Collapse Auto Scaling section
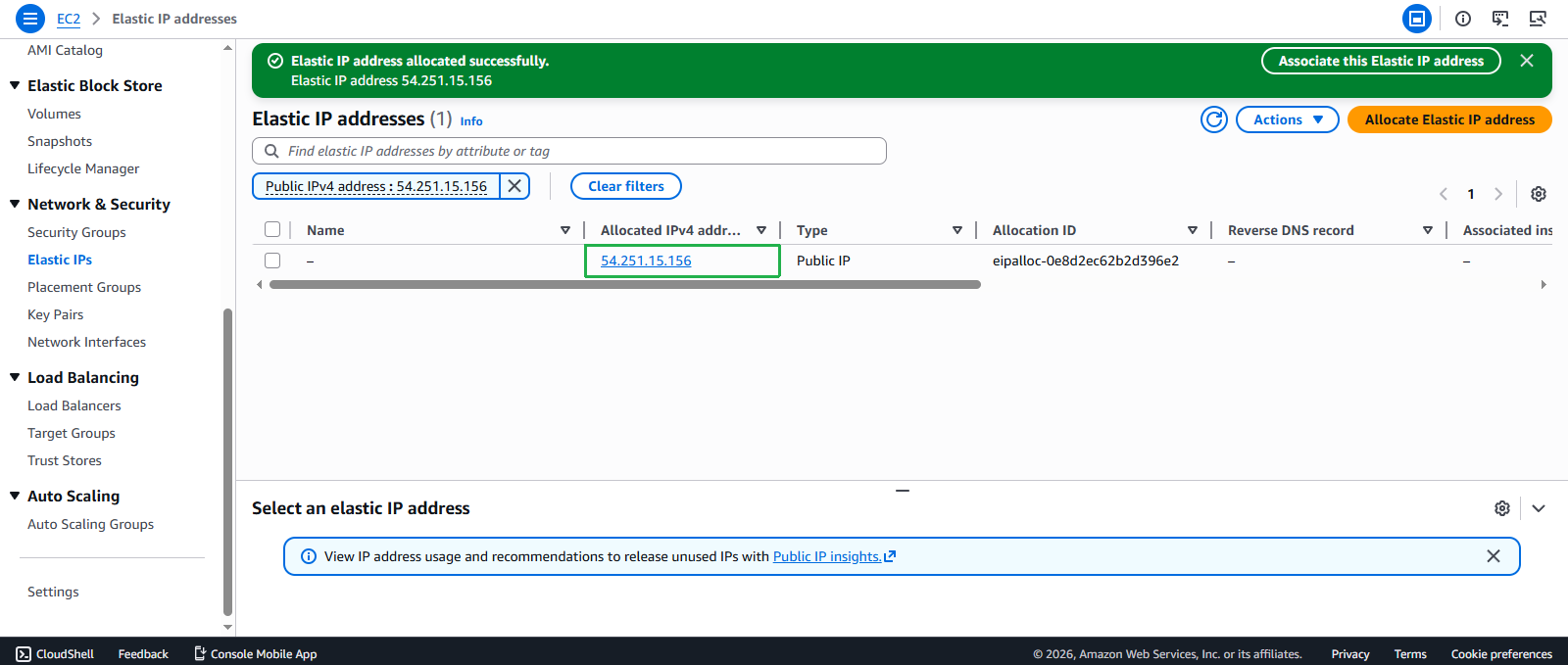 coord(15,496)
